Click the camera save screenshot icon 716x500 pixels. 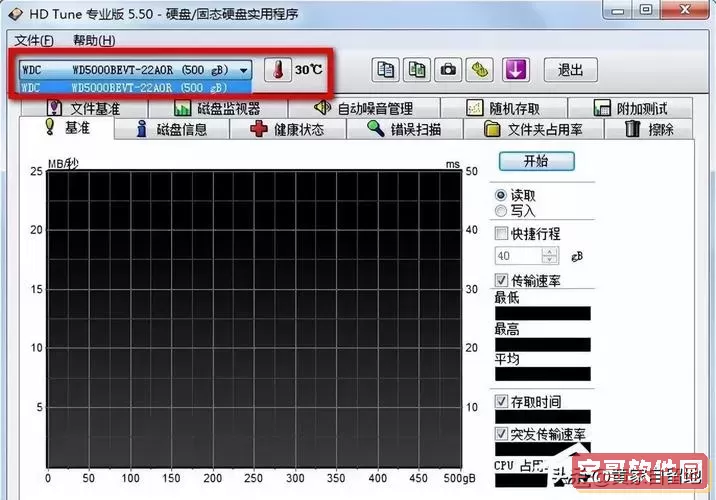448,70
